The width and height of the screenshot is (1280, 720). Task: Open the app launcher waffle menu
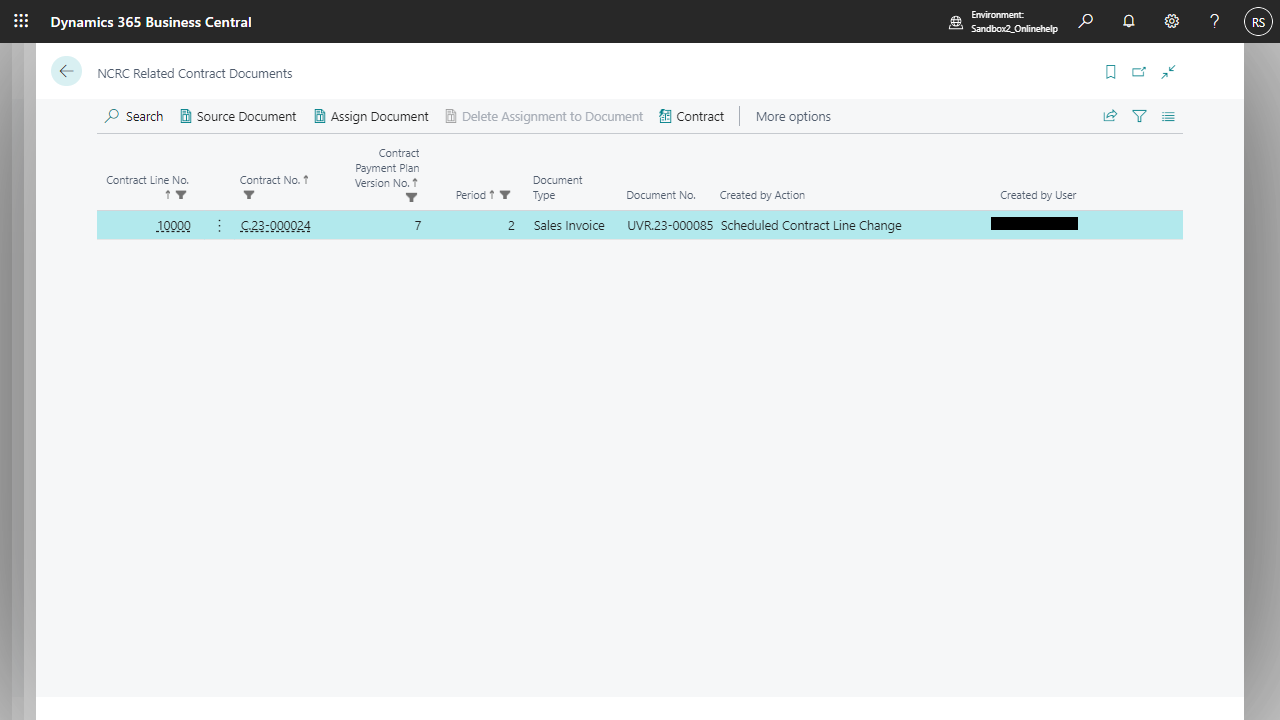[x=21, y=21]
